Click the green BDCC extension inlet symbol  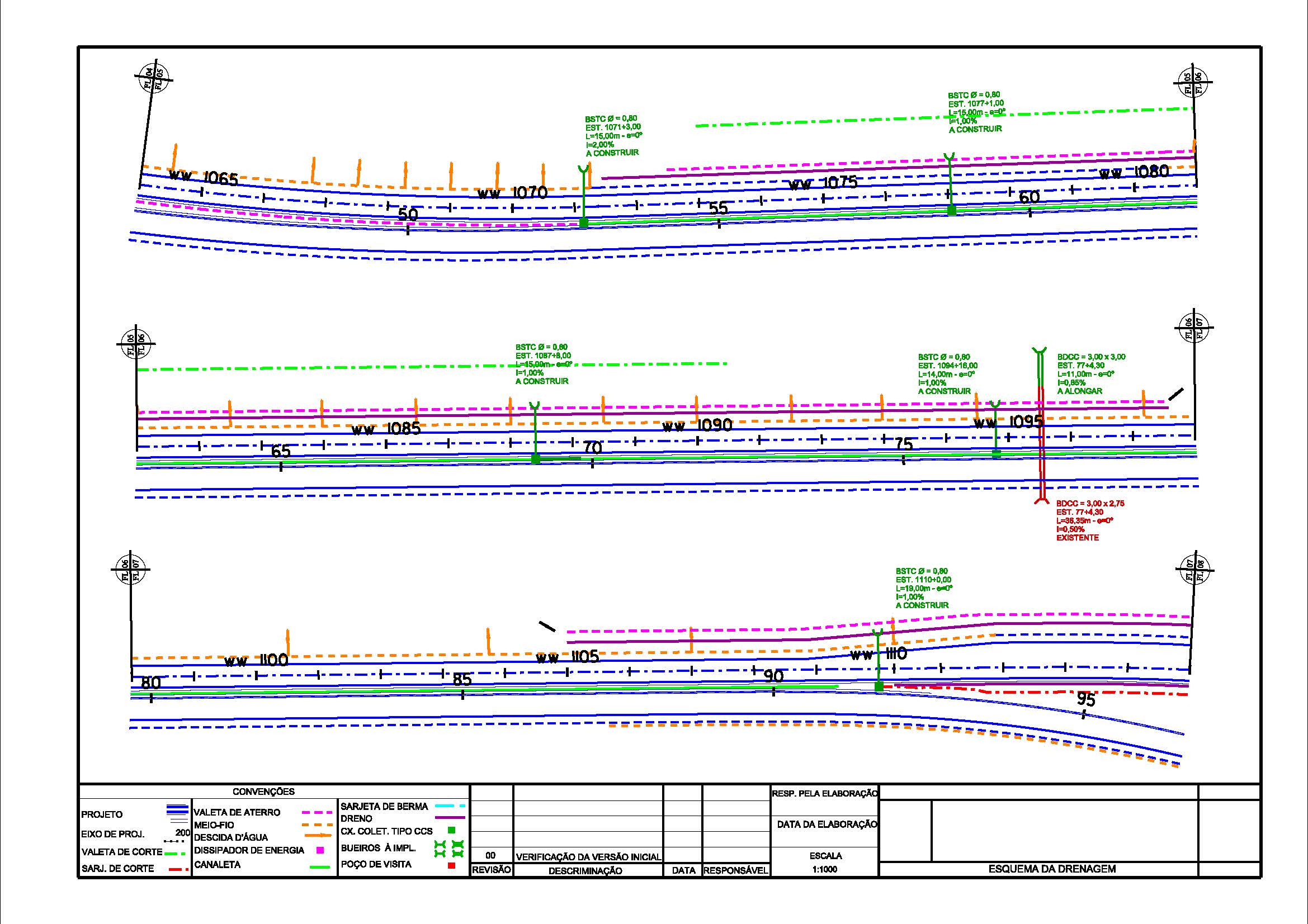(1040, 350)
